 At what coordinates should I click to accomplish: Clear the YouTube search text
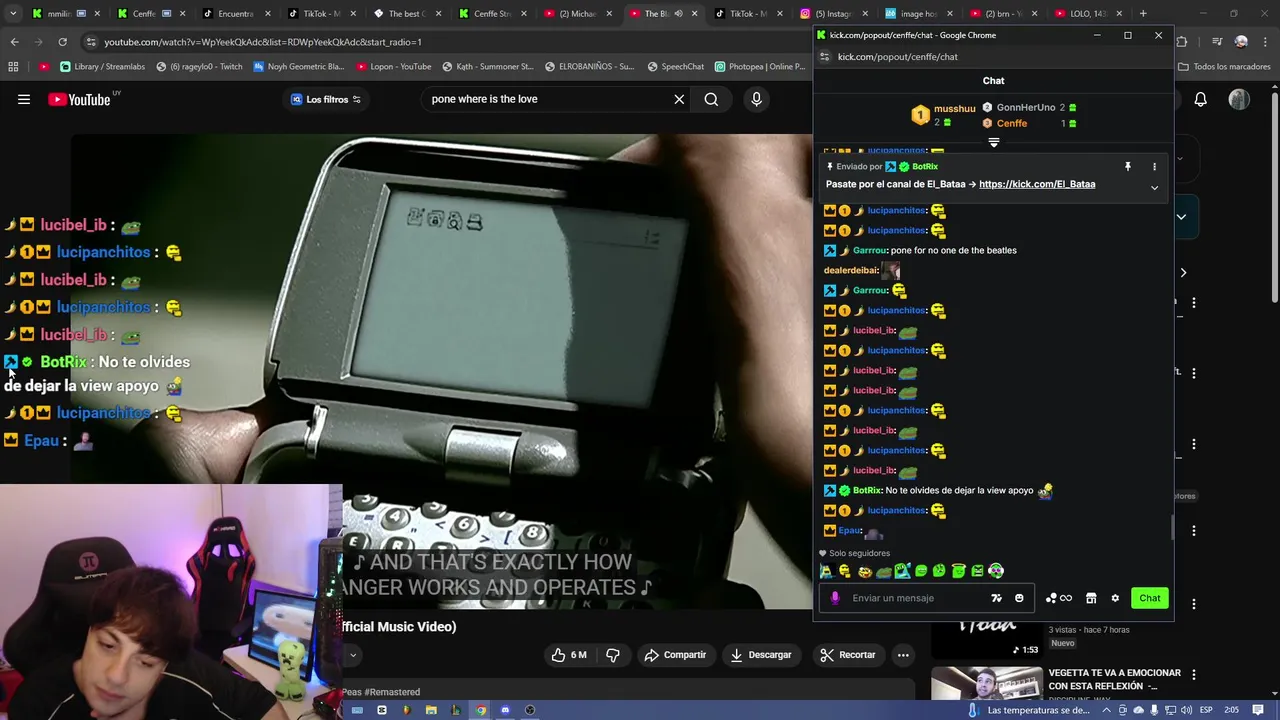[x=679, y=99]
